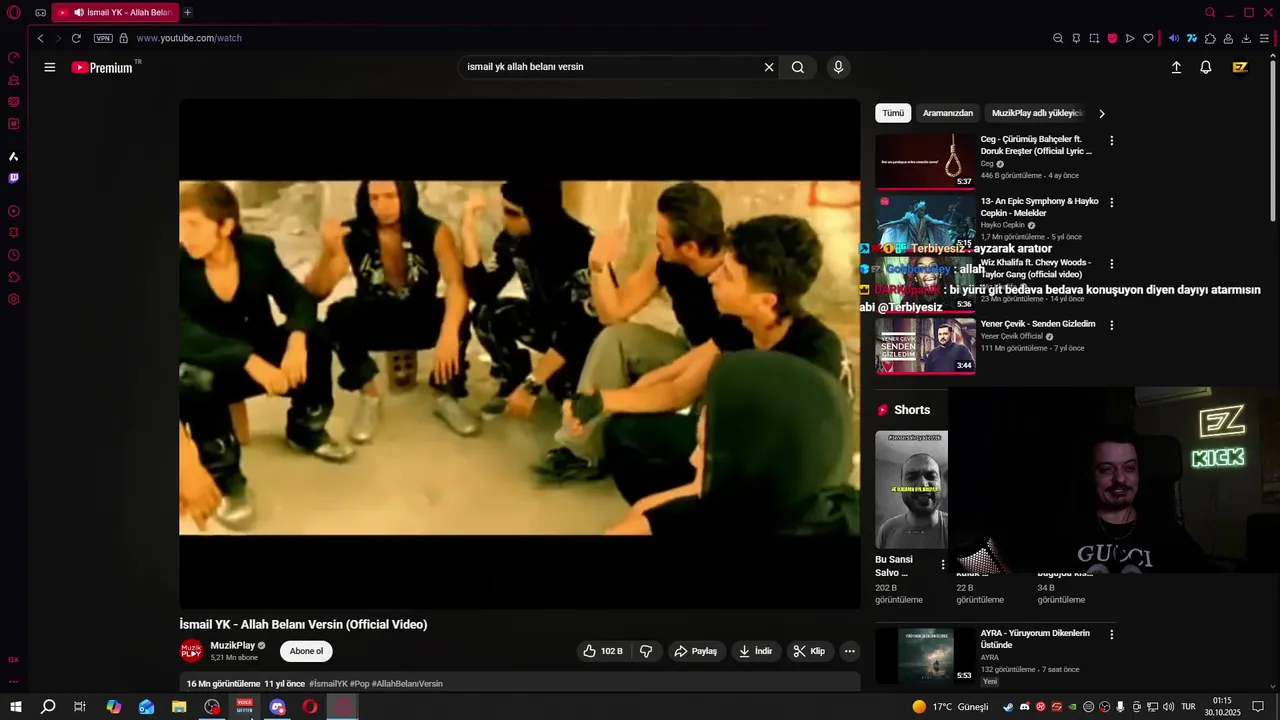Open Steam tray icon
The height and width of the screenshot is (720, 1280).
click(1008, 707)
